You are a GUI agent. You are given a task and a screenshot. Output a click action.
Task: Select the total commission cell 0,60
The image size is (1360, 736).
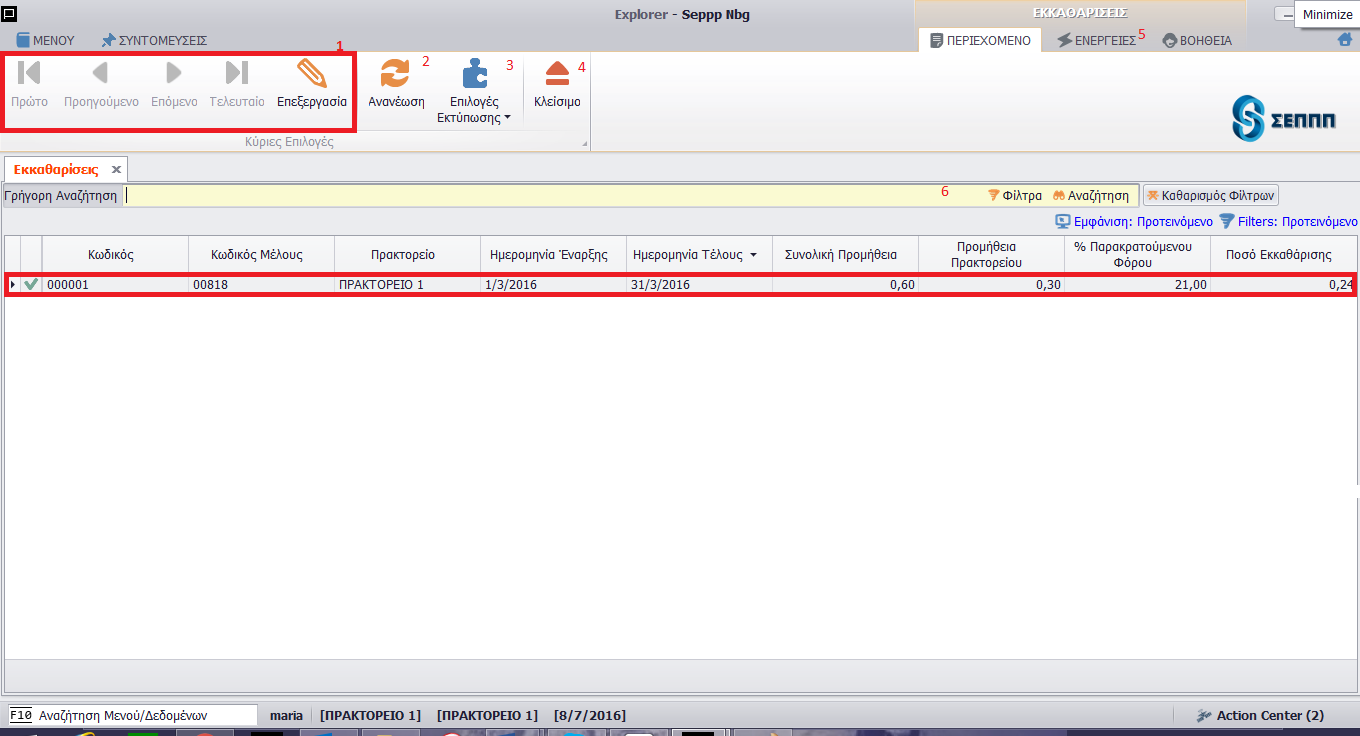(846, 285)
